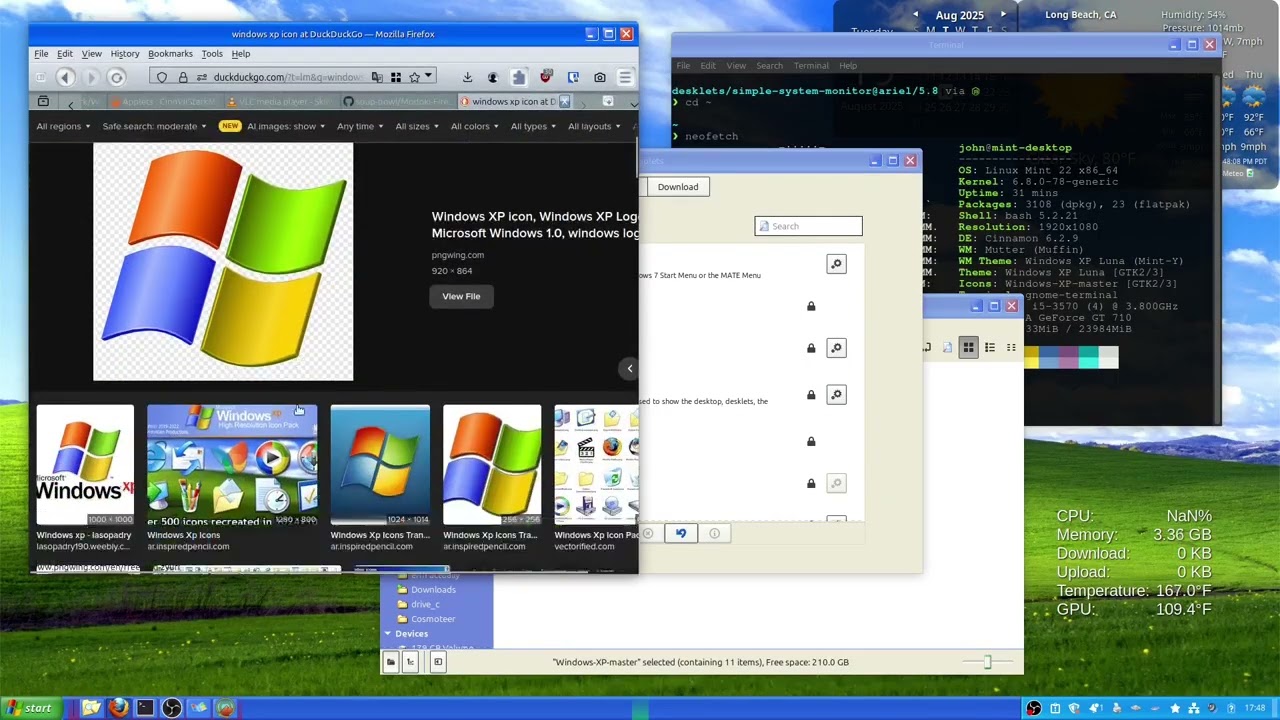Viewport: 1280px width, 720px height.
Task: Open the Firefox sidebar toggle icon
Action: (41, 77)
